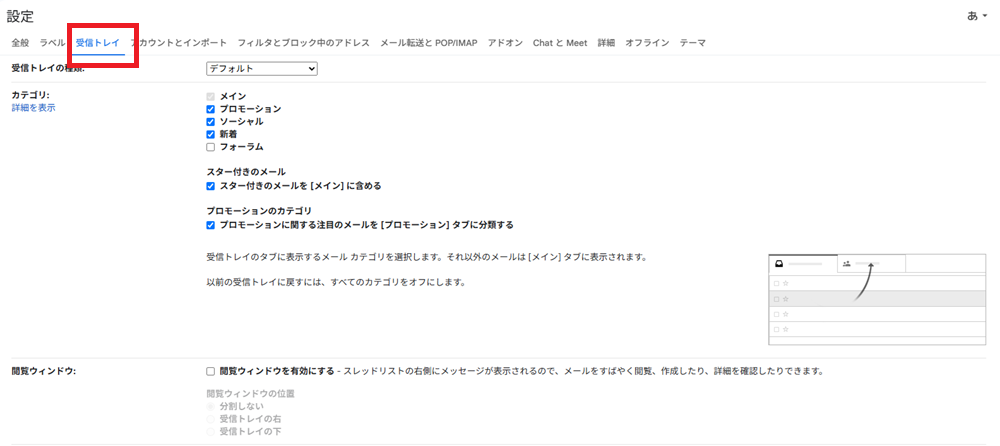Open the テーマ settings tab
The image size is (1000, 446).
coord(692,43)
